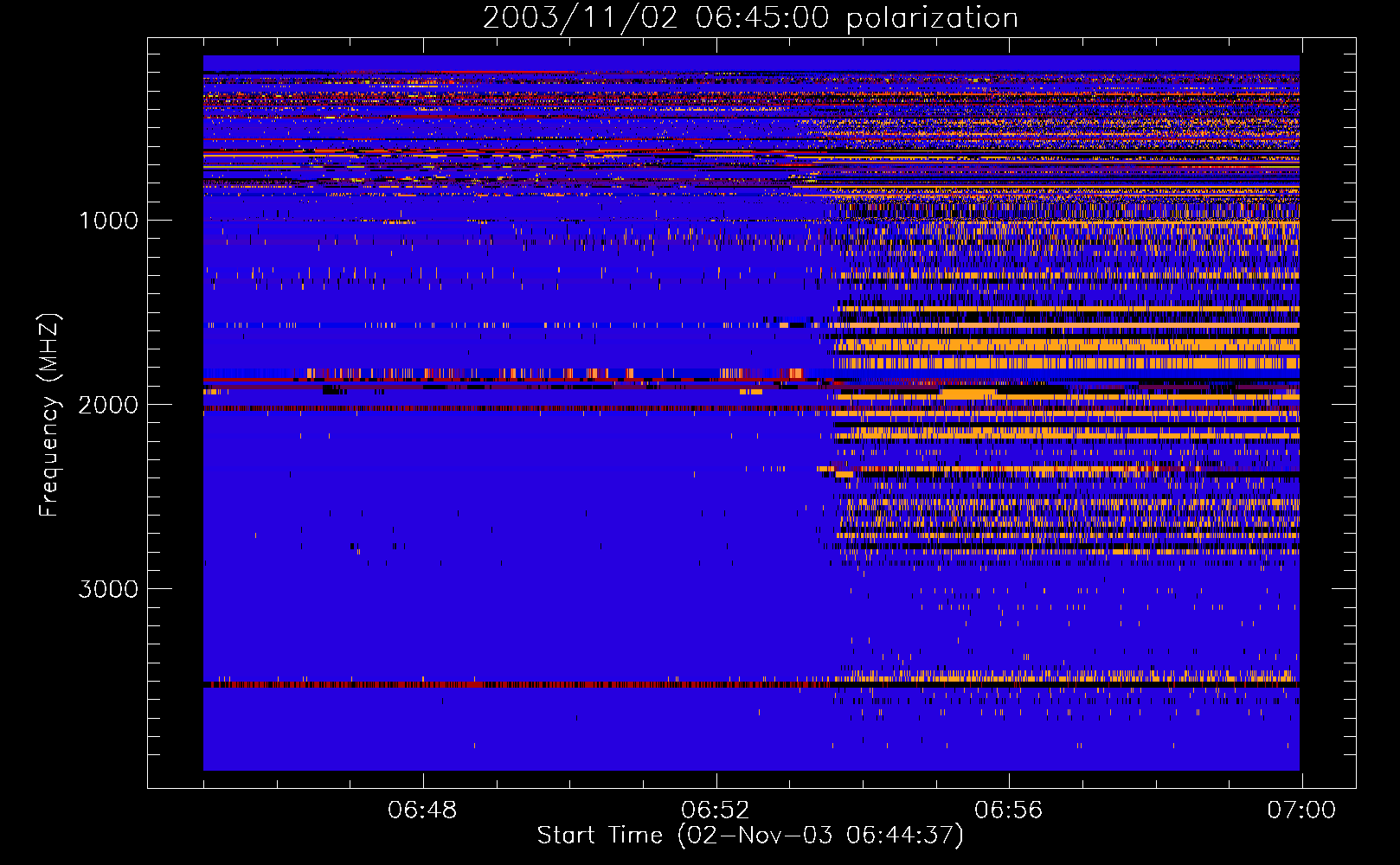1400x865 pixels.
Task: Click the 'Frequency (MHZ)' y-axis label
Action: click(49, 415)
